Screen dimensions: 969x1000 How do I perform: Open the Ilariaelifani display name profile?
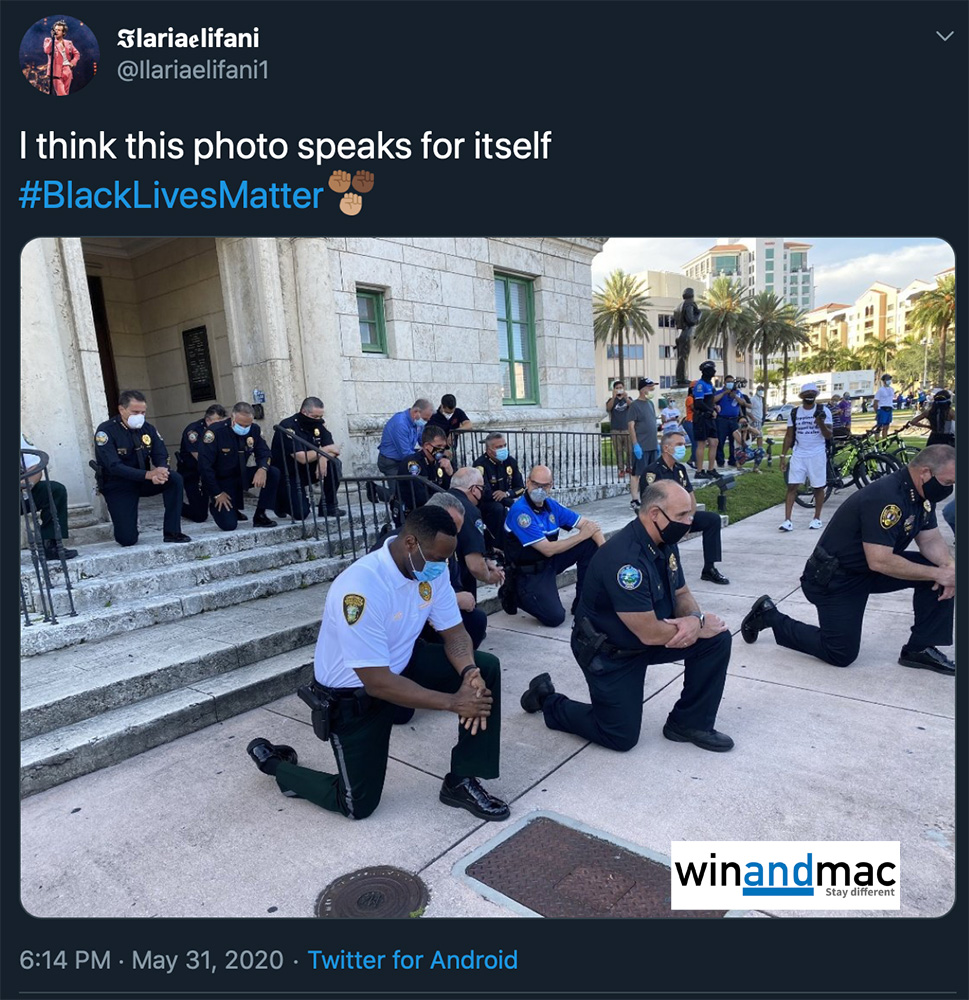pyautogui.click(x=188, y=38)
